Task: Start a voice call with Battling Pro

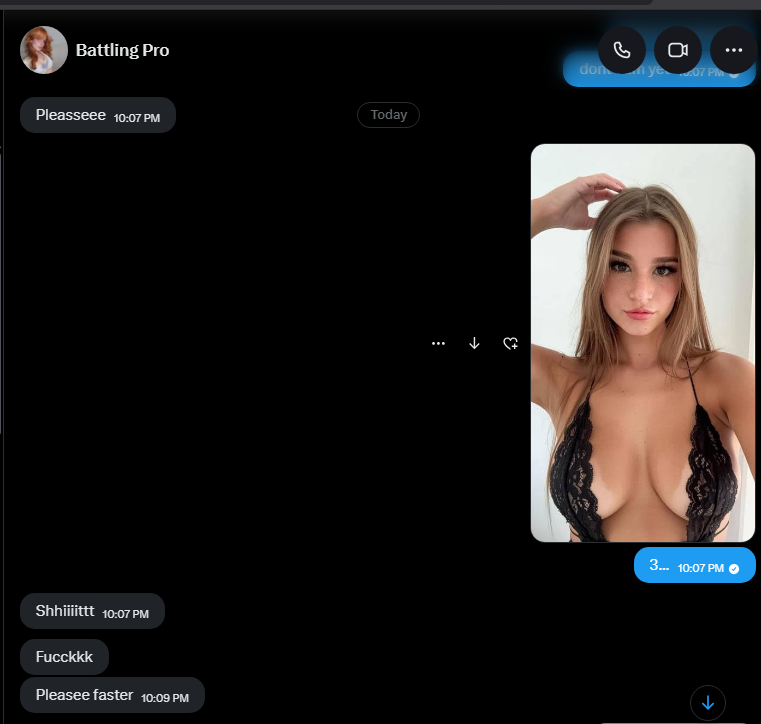Action: click(622, 50)
